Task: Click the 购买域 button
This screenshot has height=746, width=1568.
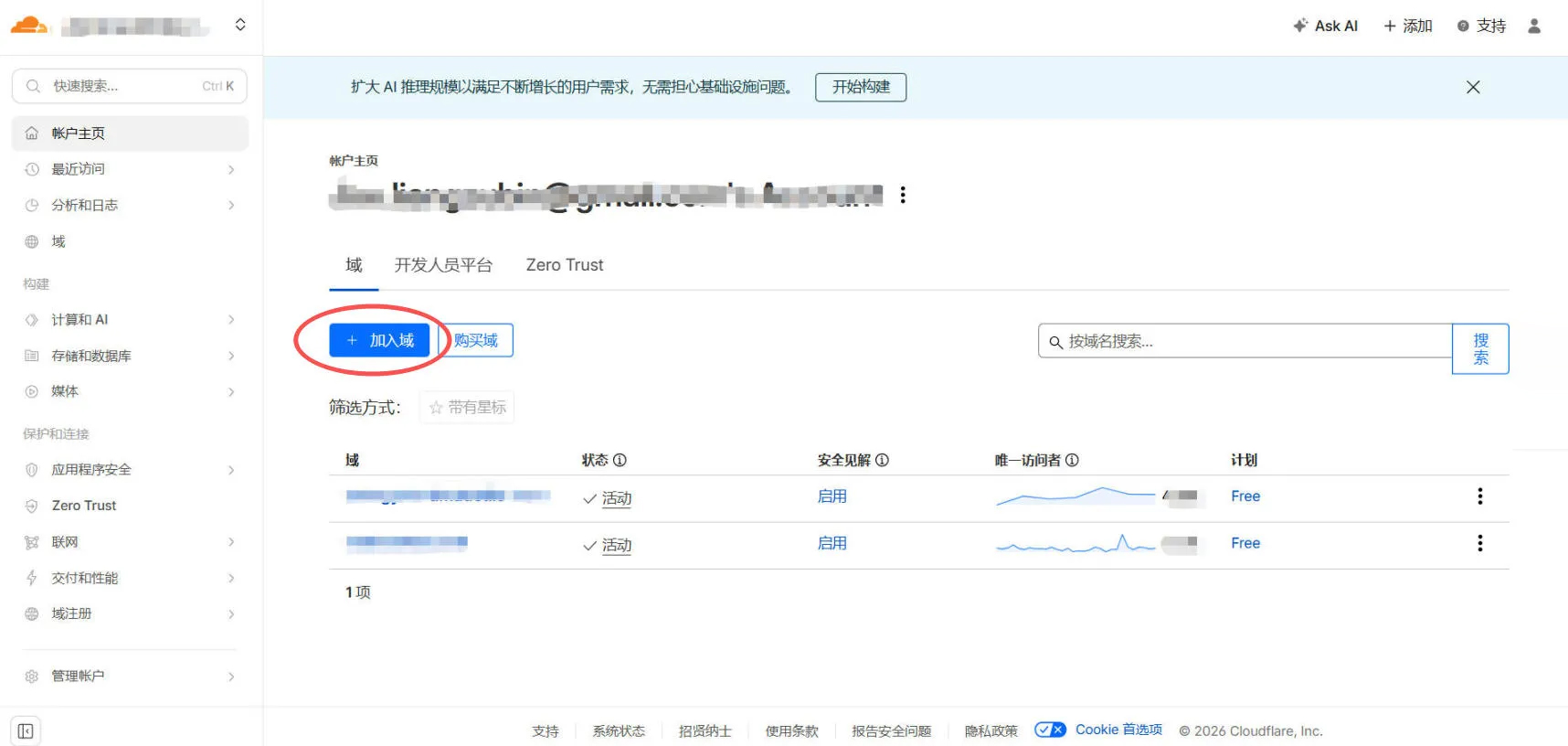Action: 476,340
